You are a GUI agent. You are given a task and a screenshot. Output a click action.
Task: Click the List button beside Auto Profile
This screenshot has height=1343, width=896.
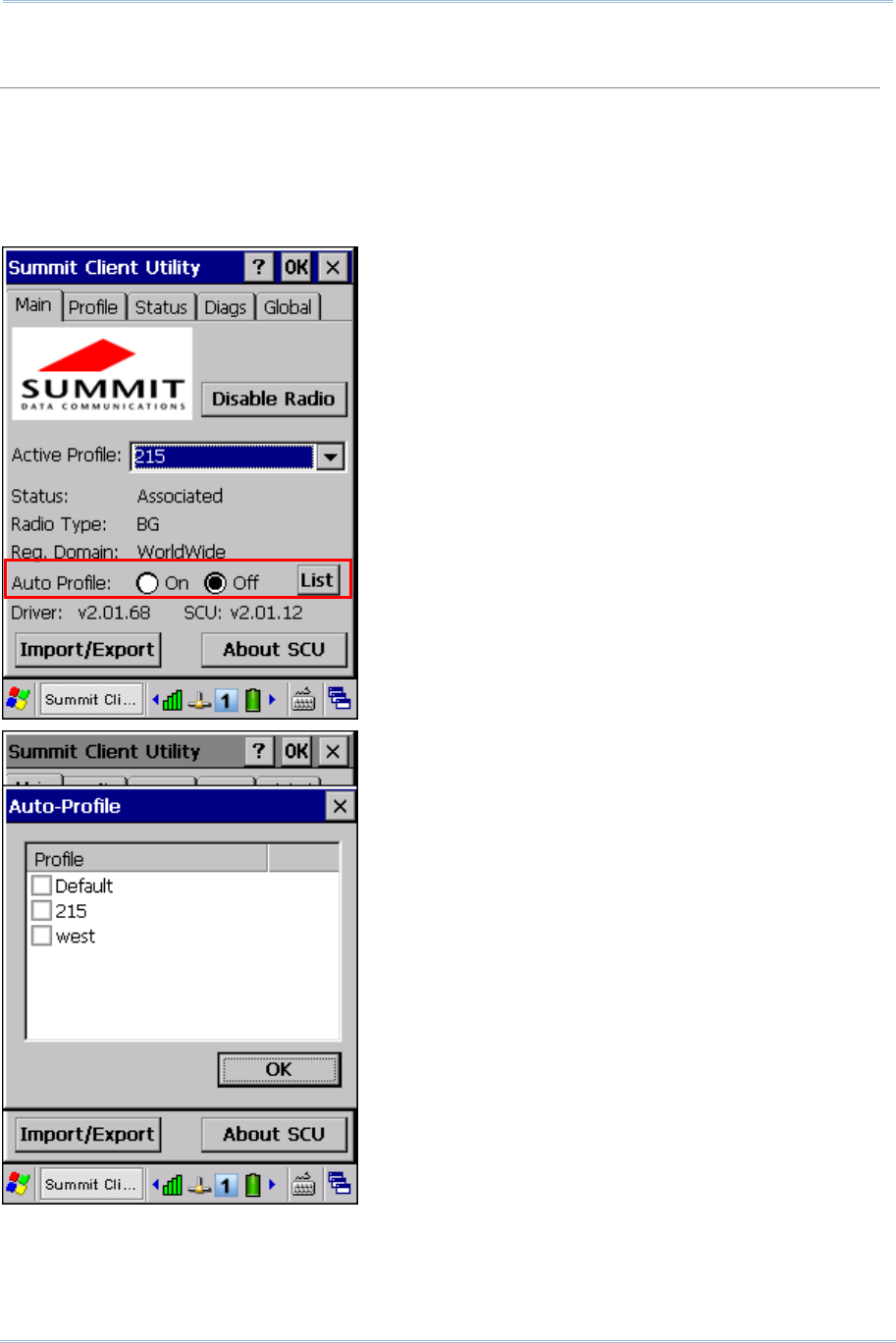tap(317, 580)
